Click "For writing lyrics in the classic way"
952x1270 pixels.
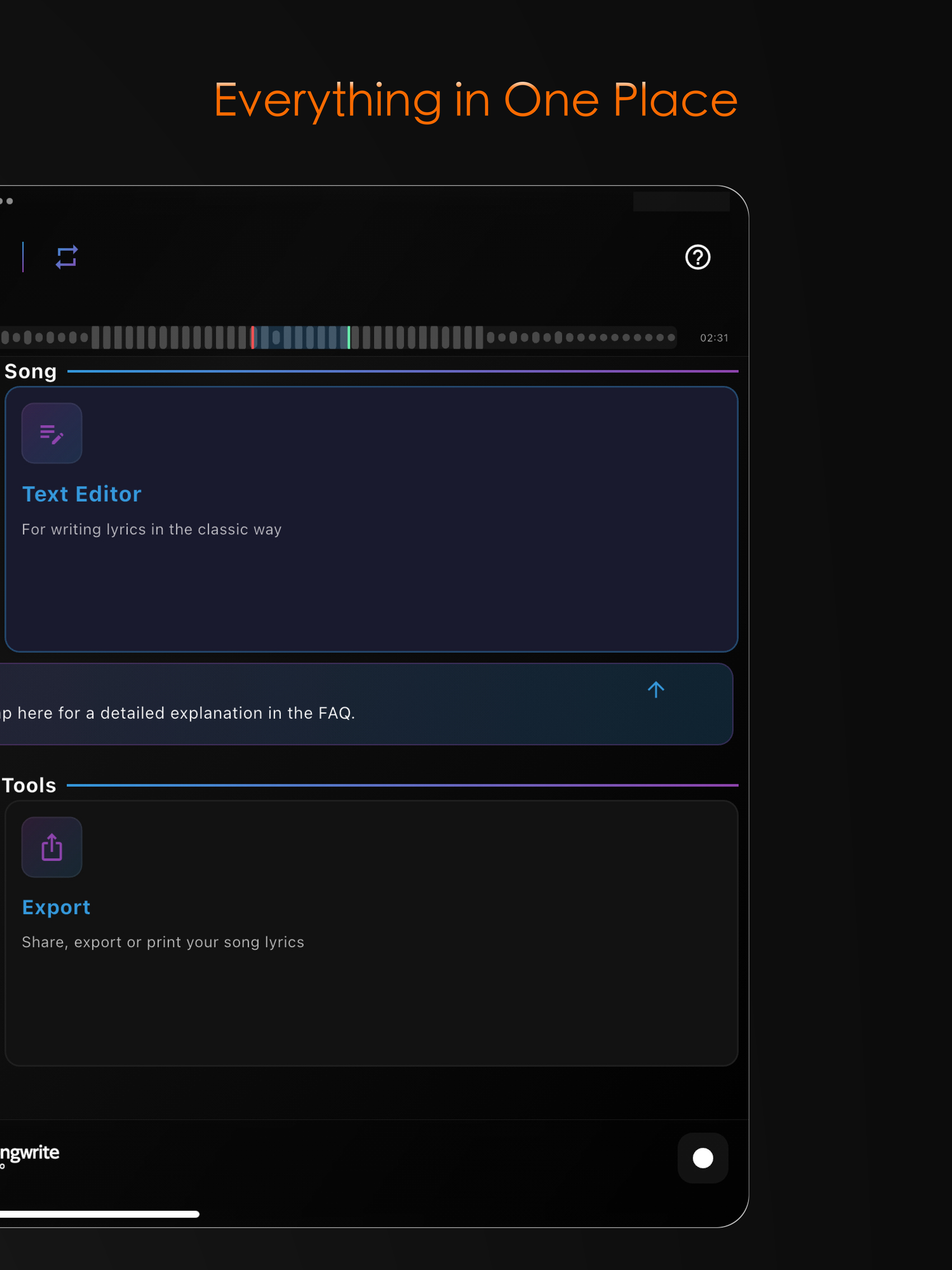click(x=152, y=529)
